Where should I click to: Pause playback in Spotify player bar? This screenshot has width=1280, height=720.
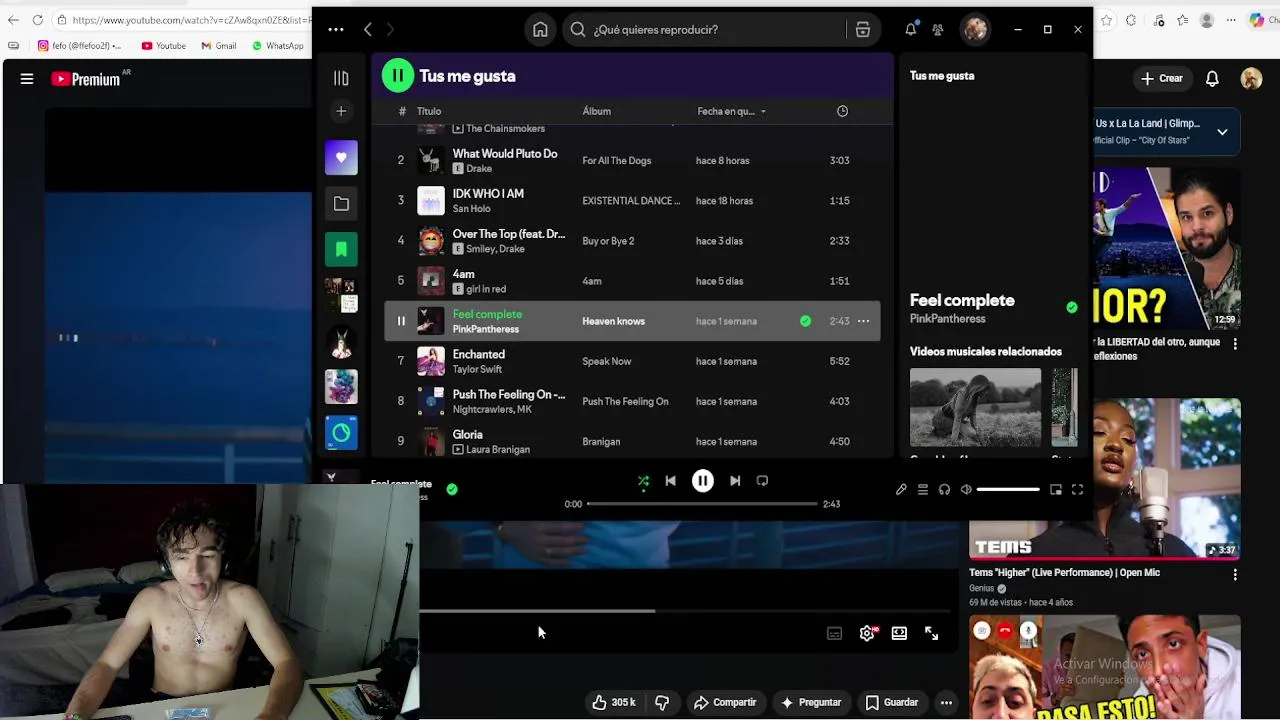click(703, 481)
